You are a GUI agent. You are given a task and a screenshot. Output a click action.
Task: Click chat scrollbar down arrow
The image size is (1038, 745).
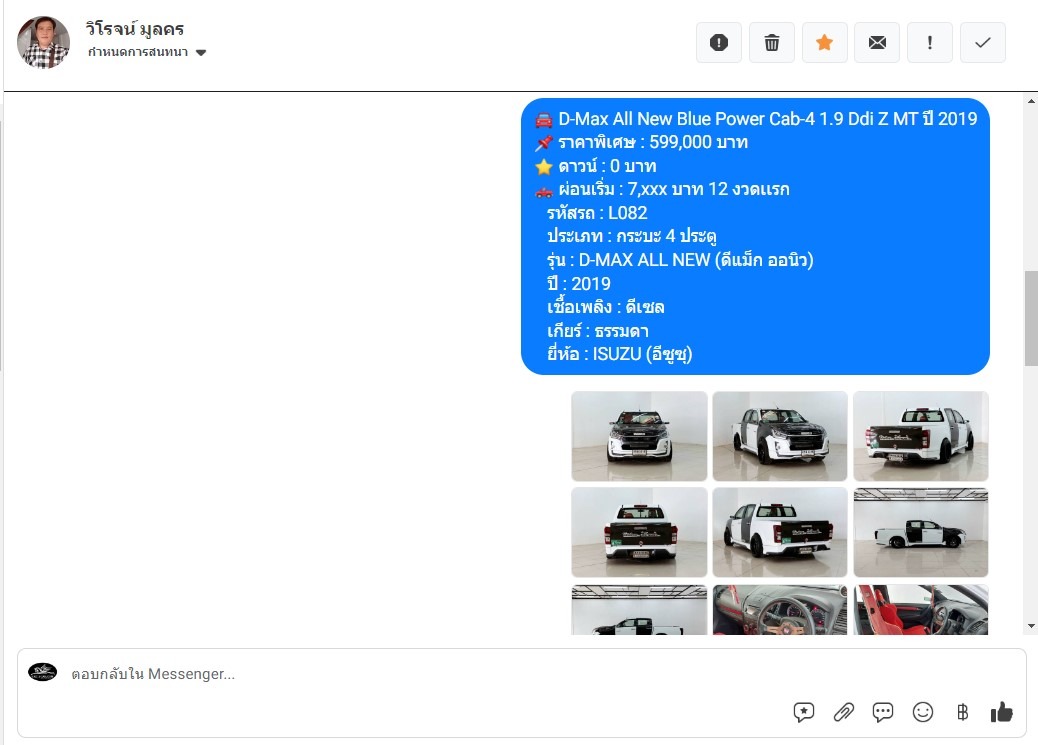click(x=1031, y=626)
